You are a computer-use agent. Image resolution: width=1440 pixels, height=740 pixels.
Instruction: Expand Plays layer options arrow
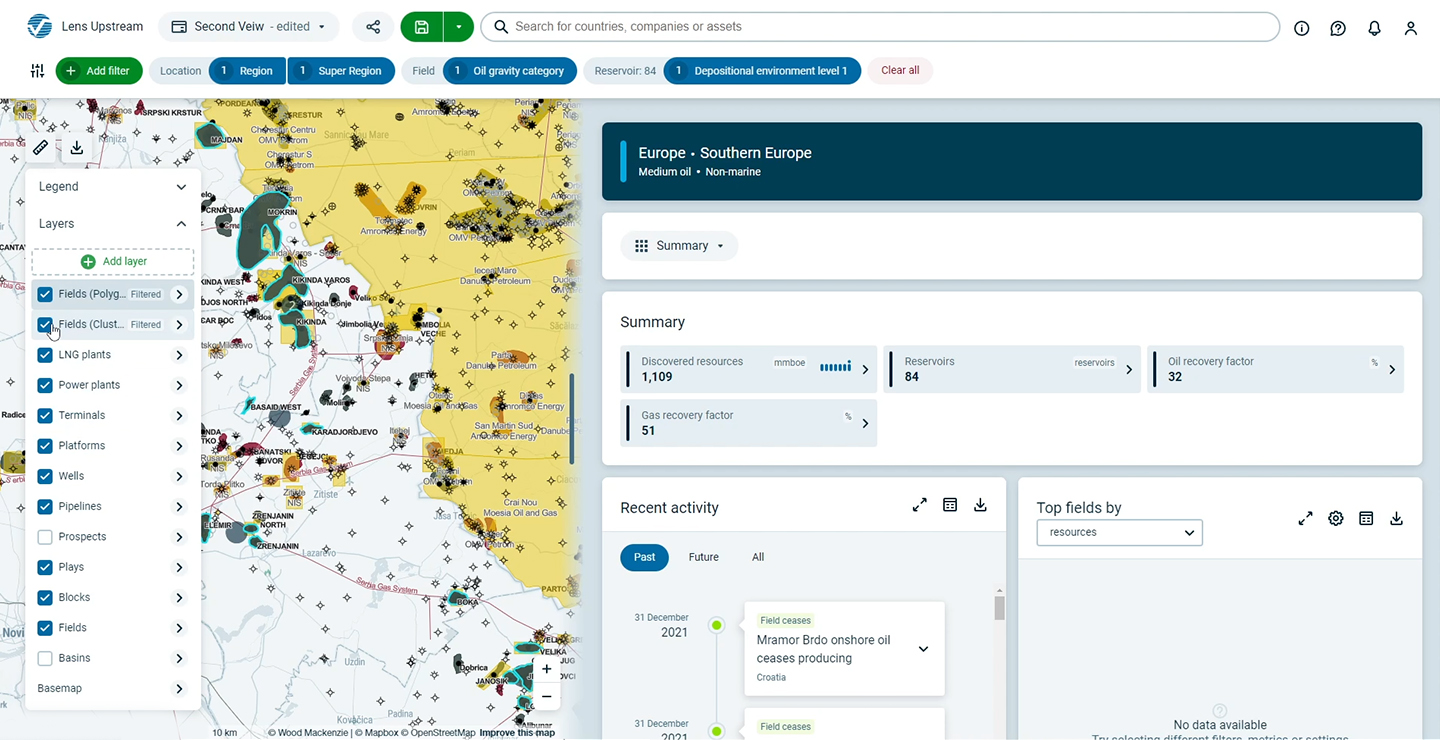pyautogui.click(x=179, y=567)
